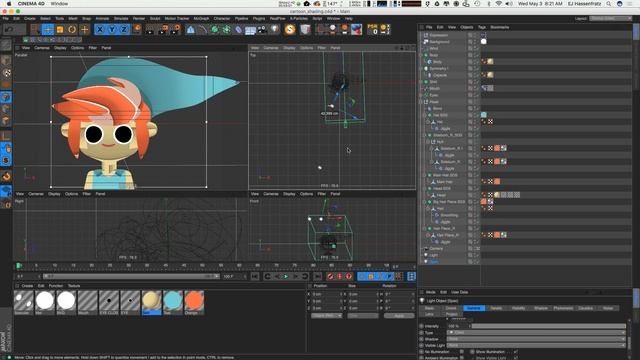The height and width of the screenshot is (360, 640).
Task: Switch to the Shadow tab of Light Object
Action: (x=541, y=308)
